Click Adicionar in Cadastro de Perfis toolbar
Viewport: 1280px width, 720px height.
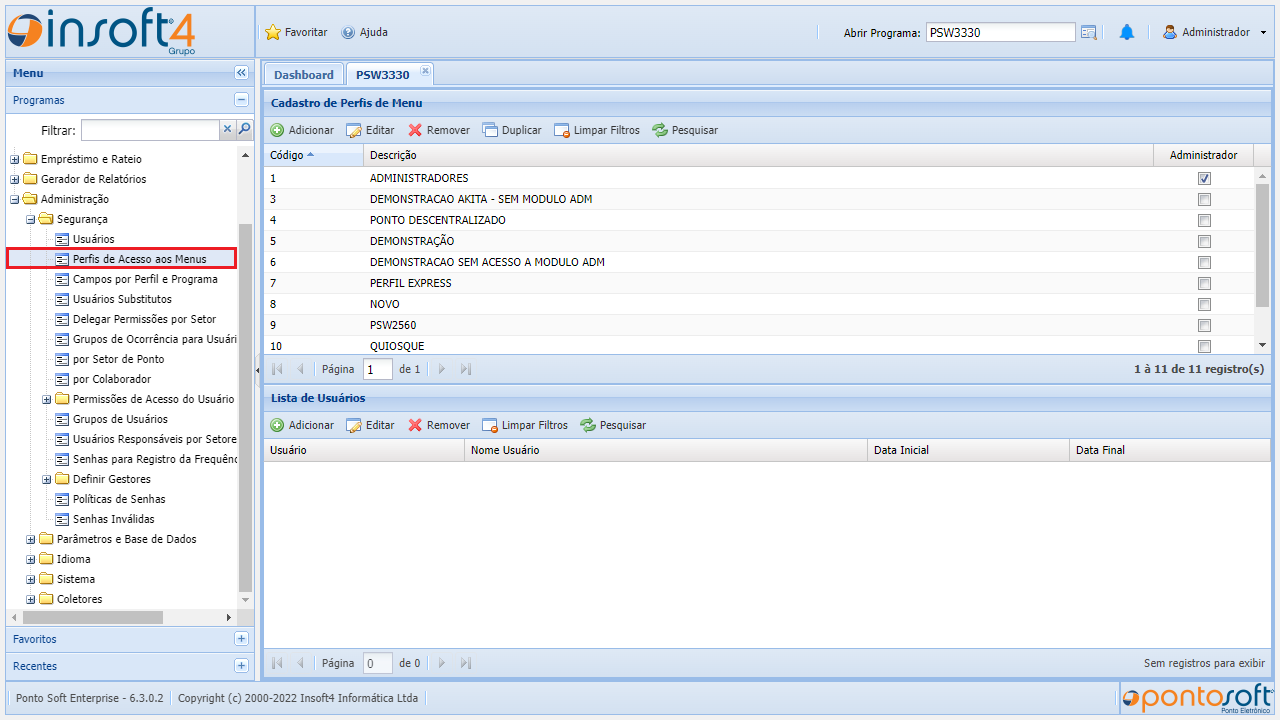[x=302, y=130]
